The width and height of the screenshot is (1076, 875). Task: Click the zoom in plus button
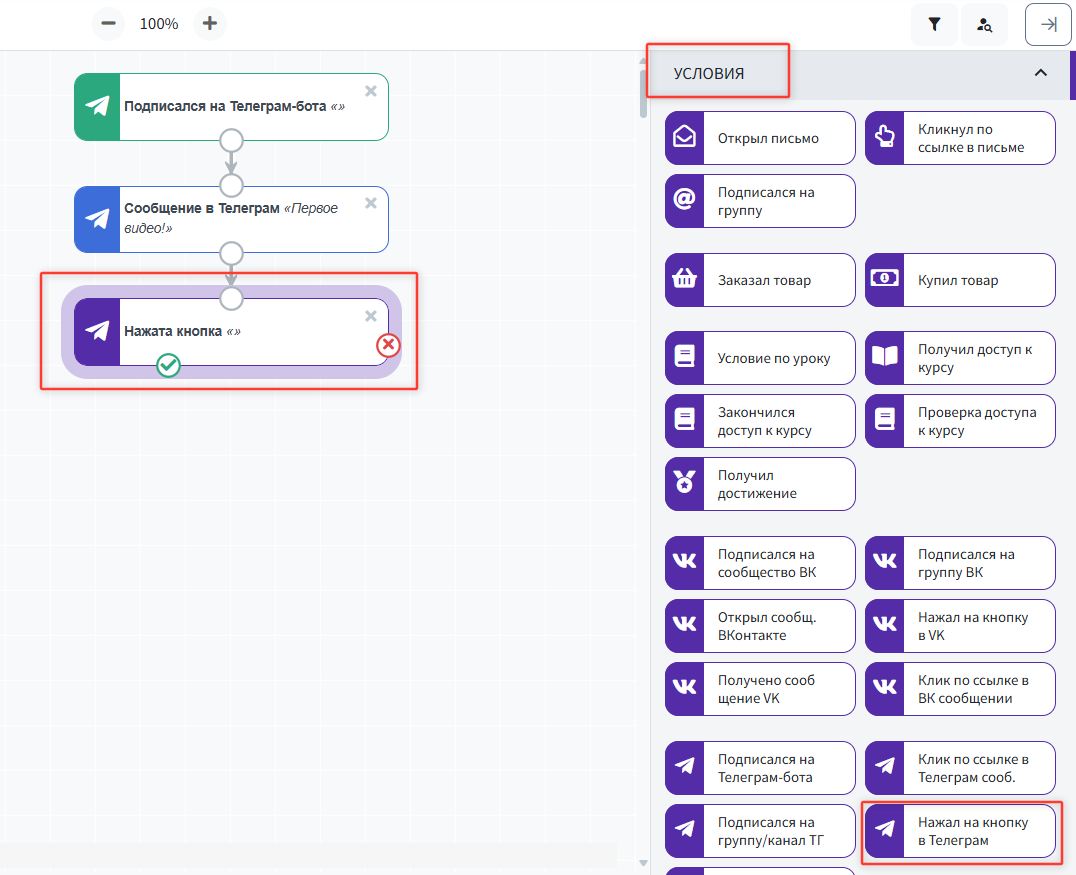[209, 24]
